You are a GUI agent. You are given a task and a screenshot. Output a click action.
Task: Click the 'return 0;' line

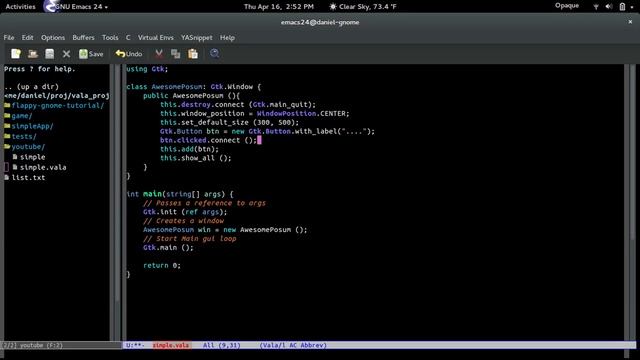coord(162,265)
